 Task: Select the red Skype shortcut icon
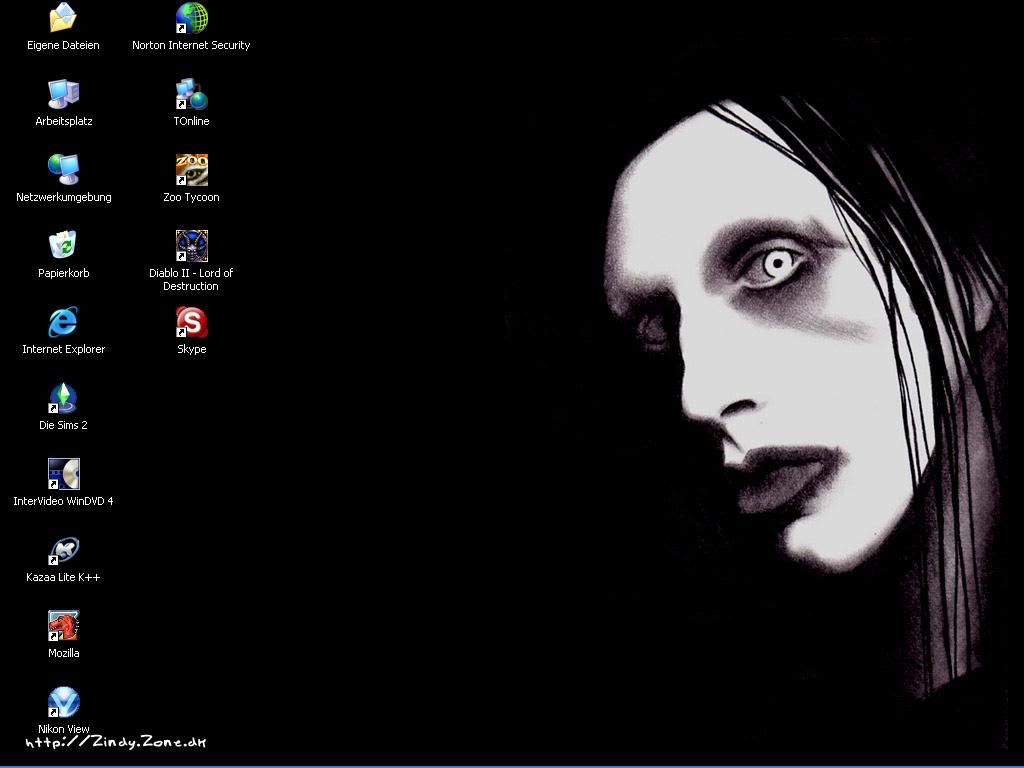pyautogui.click(x=191, y=322)
